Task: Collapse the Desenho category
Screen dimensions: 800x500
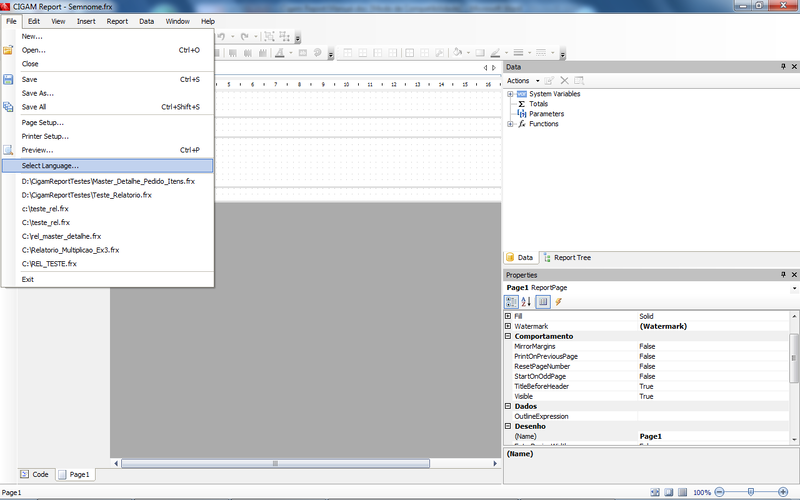Action: tap(508, 426)
